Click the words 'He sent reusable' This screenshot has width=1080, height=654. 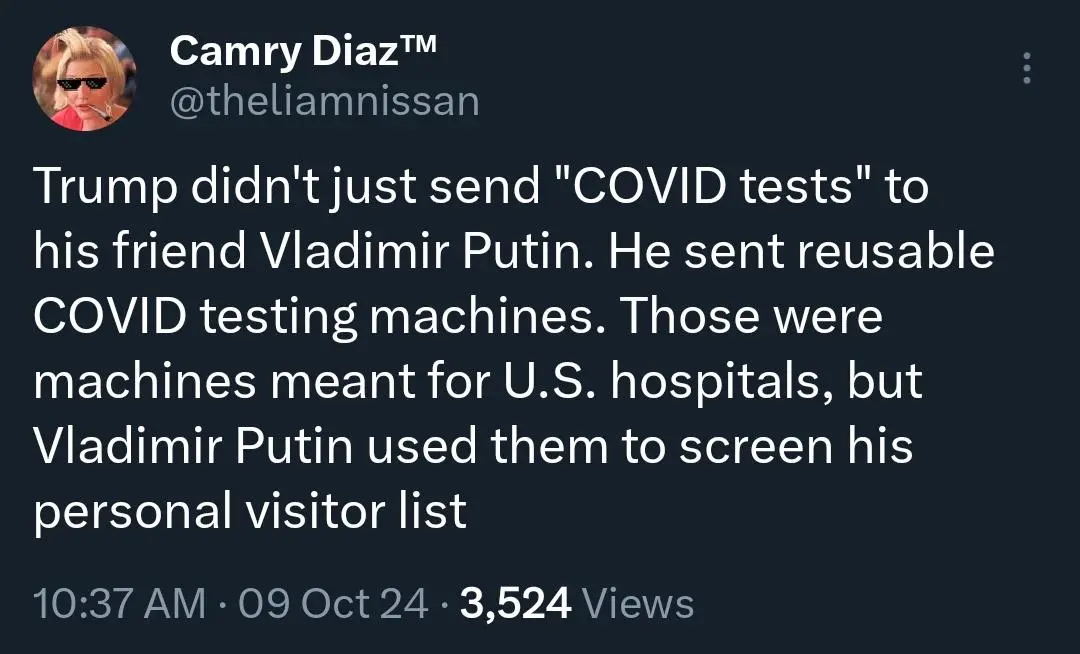pyautogui.click(x=802, y=251)
